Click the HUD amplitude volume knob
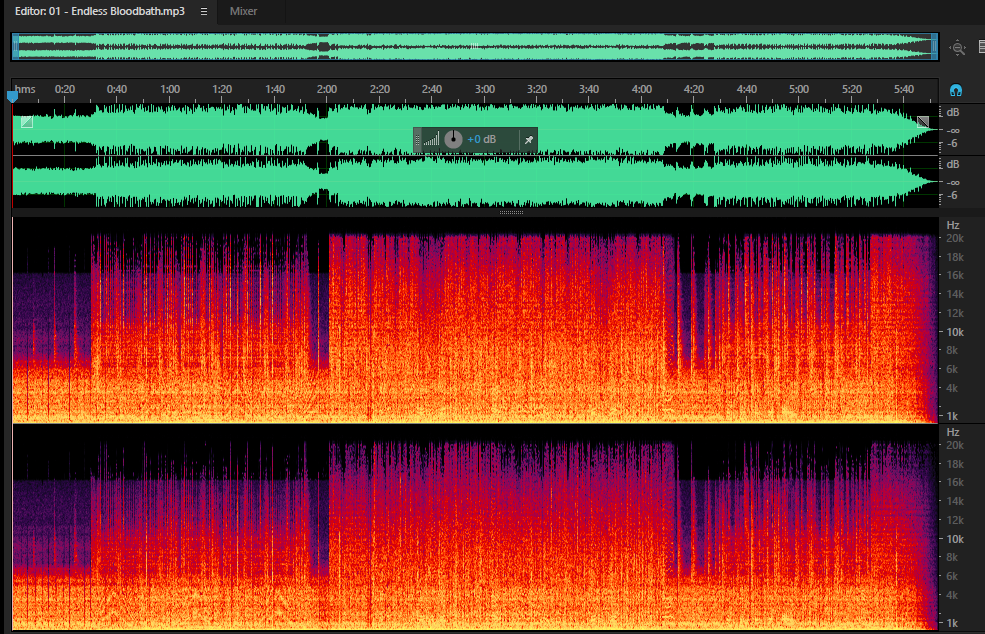The height and width of the screenshot is (634, 985). point(453,139)
